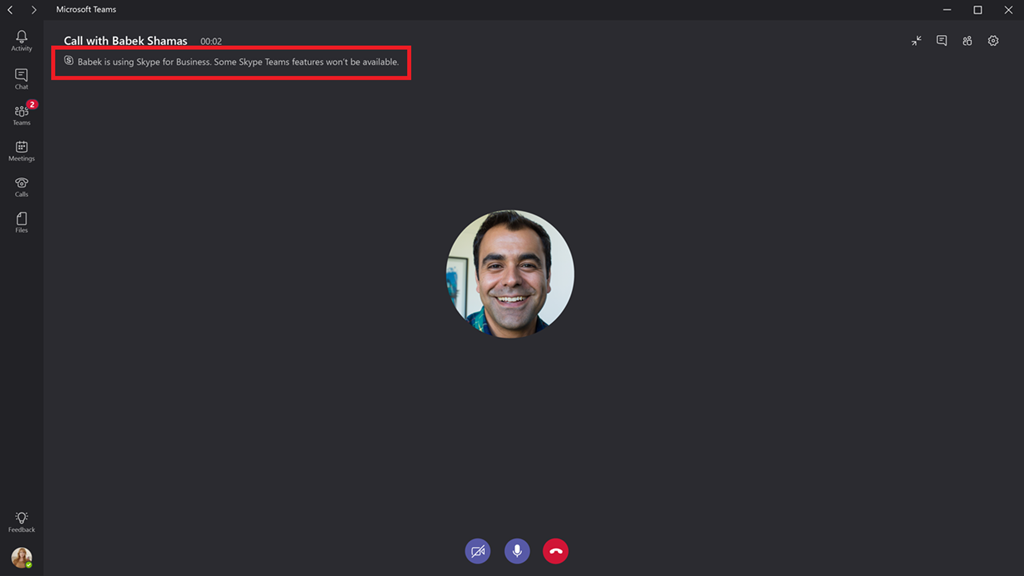Mute the microphone
1024x576 pixels.
click(x=517, y=551)
